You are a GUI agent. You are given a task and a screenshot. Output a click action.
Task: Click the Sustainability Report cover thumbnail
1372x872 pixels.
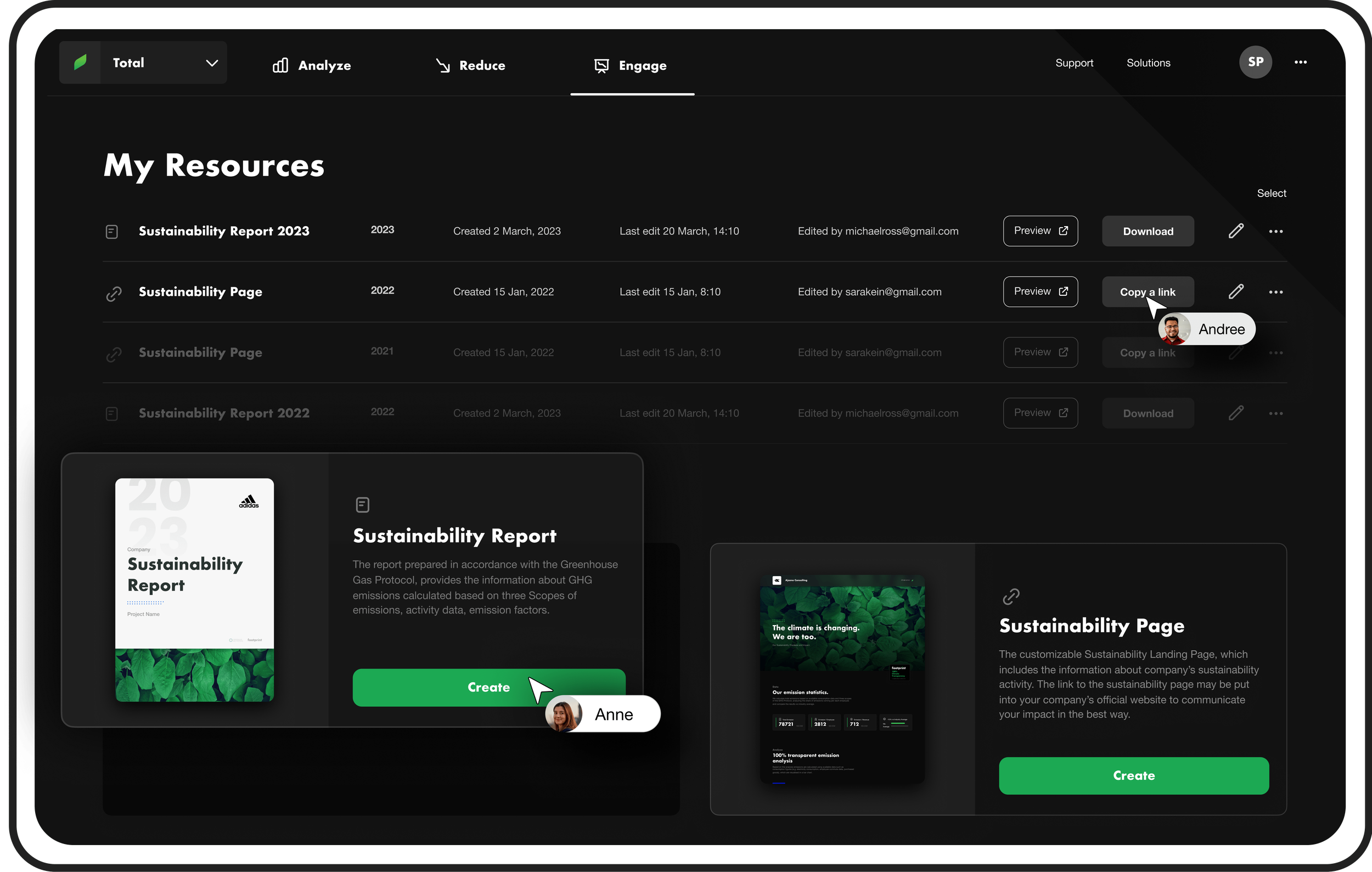194,589
